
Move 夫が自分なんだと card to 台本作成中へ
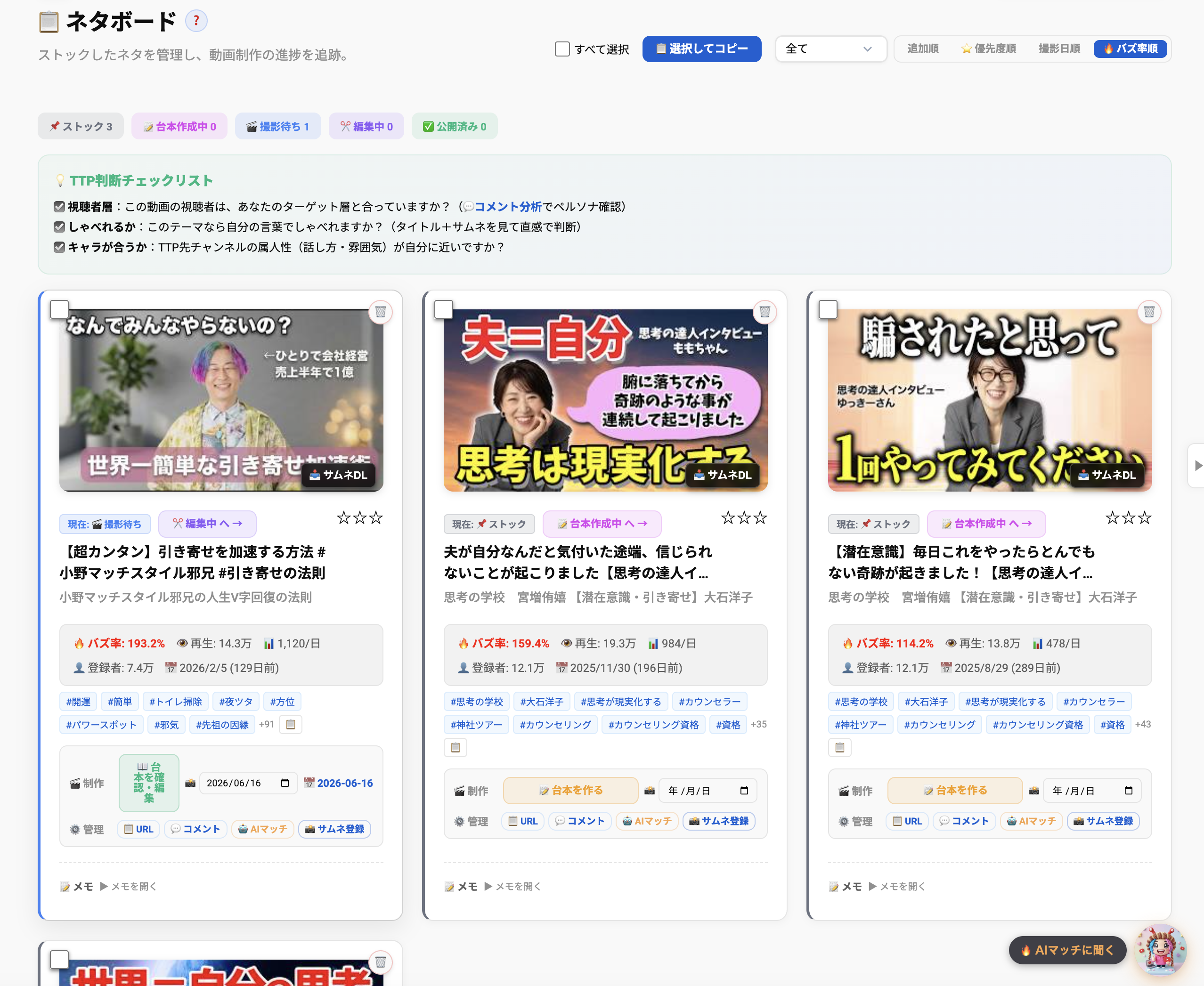pyautogui.click(x=602, y=524)
